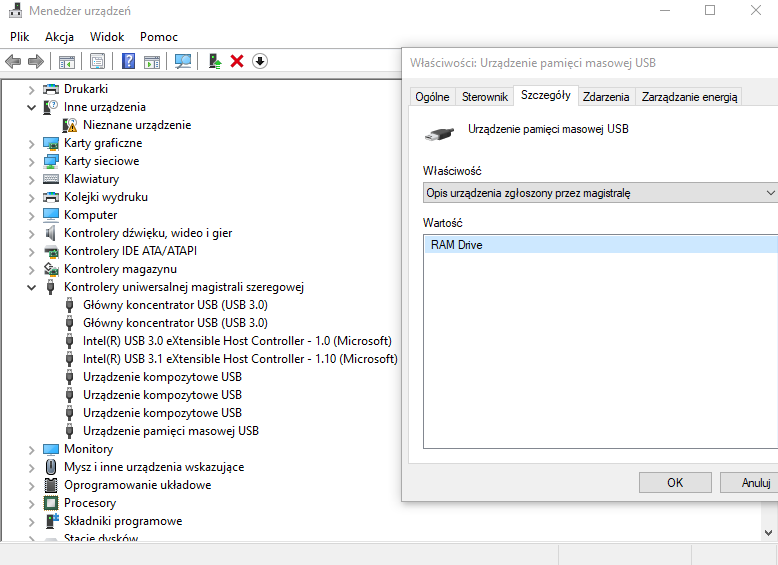
Task: Select Intel(R) USB 3.0 eXtensible Host Controller
Action: 237,341
